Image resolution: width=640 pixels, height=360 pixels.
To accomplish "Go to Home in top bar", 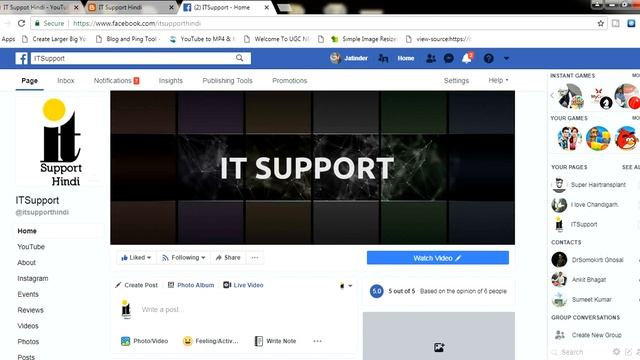I will pyautogui.click(x=406, y=58).
